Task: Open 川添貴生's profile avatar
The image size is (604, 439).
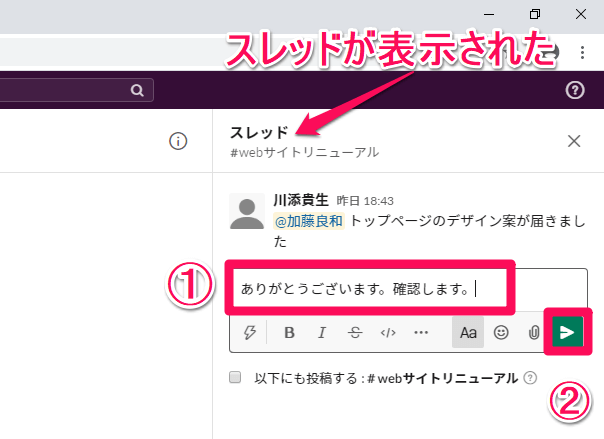Action: [247, 210]
